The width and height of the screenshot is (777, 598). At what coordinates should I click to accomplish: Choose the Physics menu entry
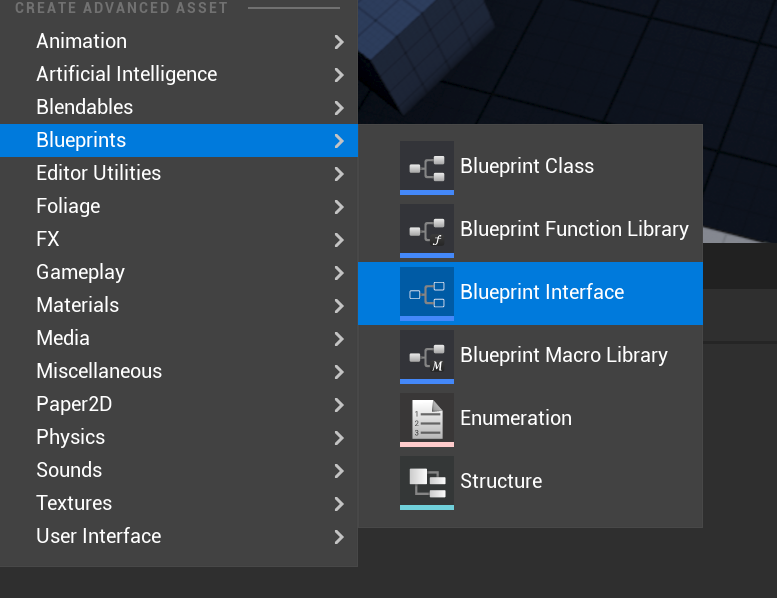point(70,437)
